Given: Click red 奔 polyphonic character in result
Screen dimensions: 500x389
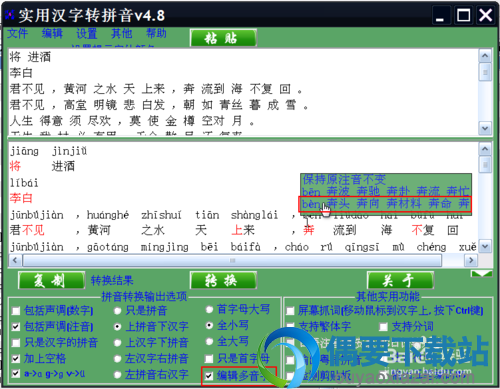Looking at the screenshot, I should (x=309, y=230).
